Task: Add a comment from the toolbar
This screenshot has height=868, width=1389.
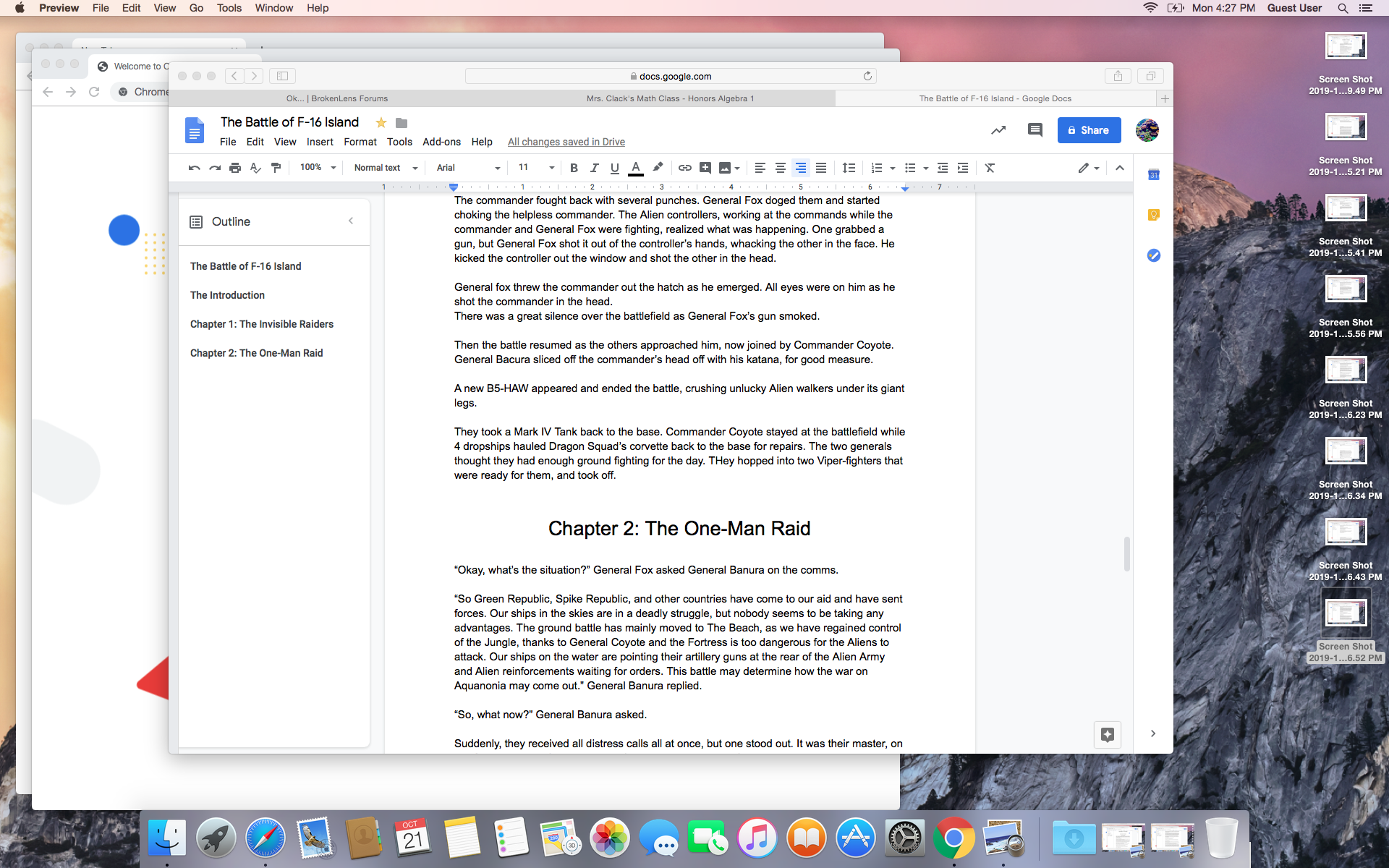Action: (705, 168)
